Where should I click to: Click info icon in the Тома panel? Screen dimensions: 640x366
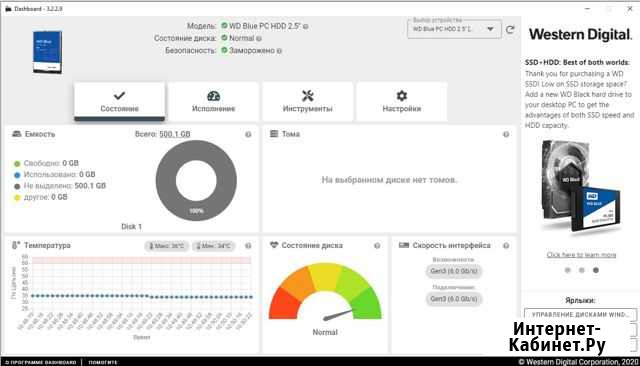[x=506, y=134]
